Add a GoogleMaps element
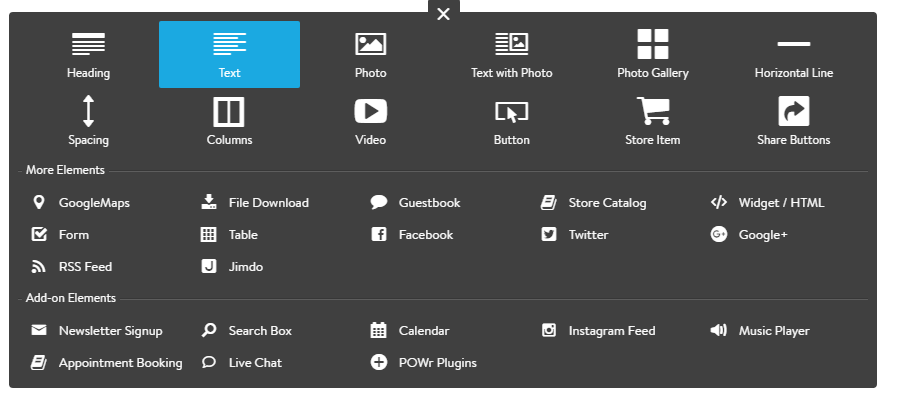 click(81, 203)
